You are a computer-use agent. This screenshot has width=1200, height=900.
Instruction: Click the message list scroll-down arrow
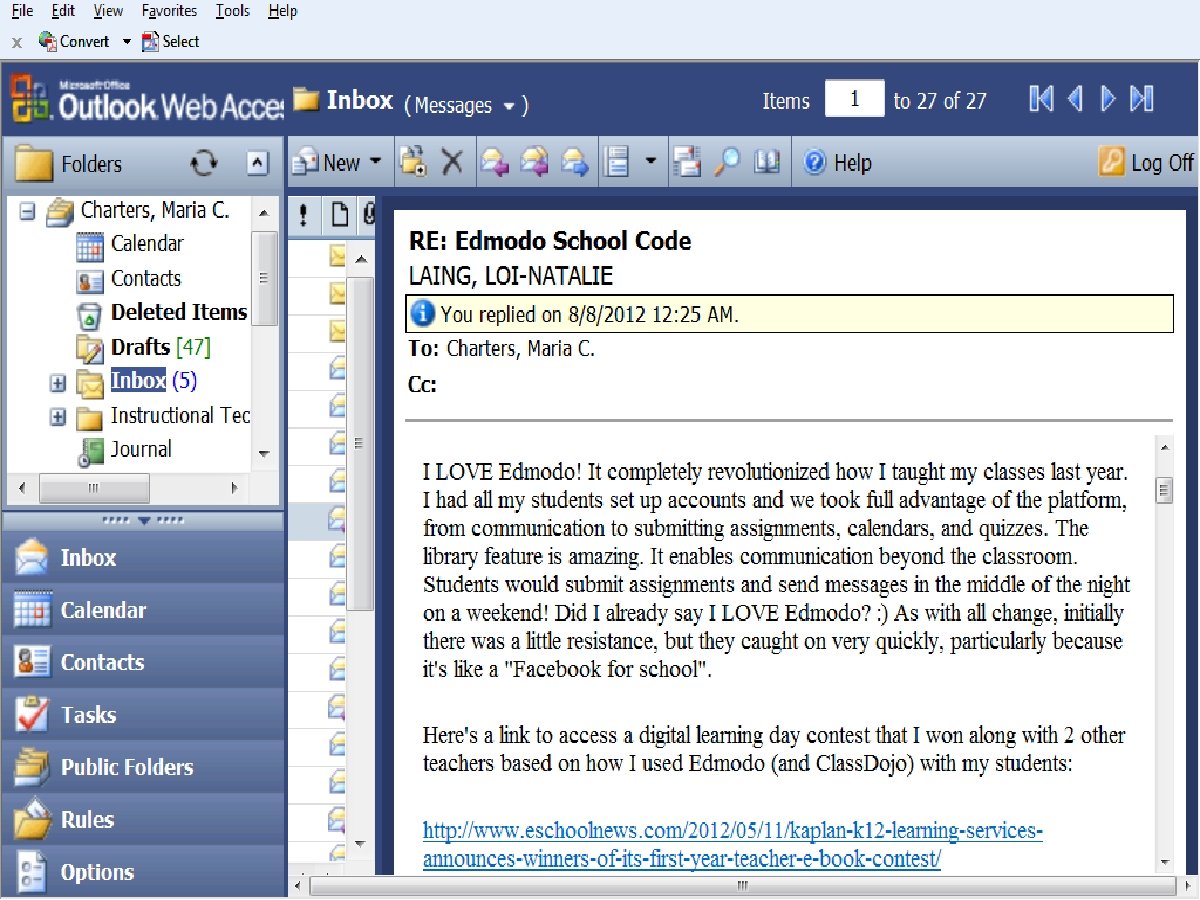point(361,845)
